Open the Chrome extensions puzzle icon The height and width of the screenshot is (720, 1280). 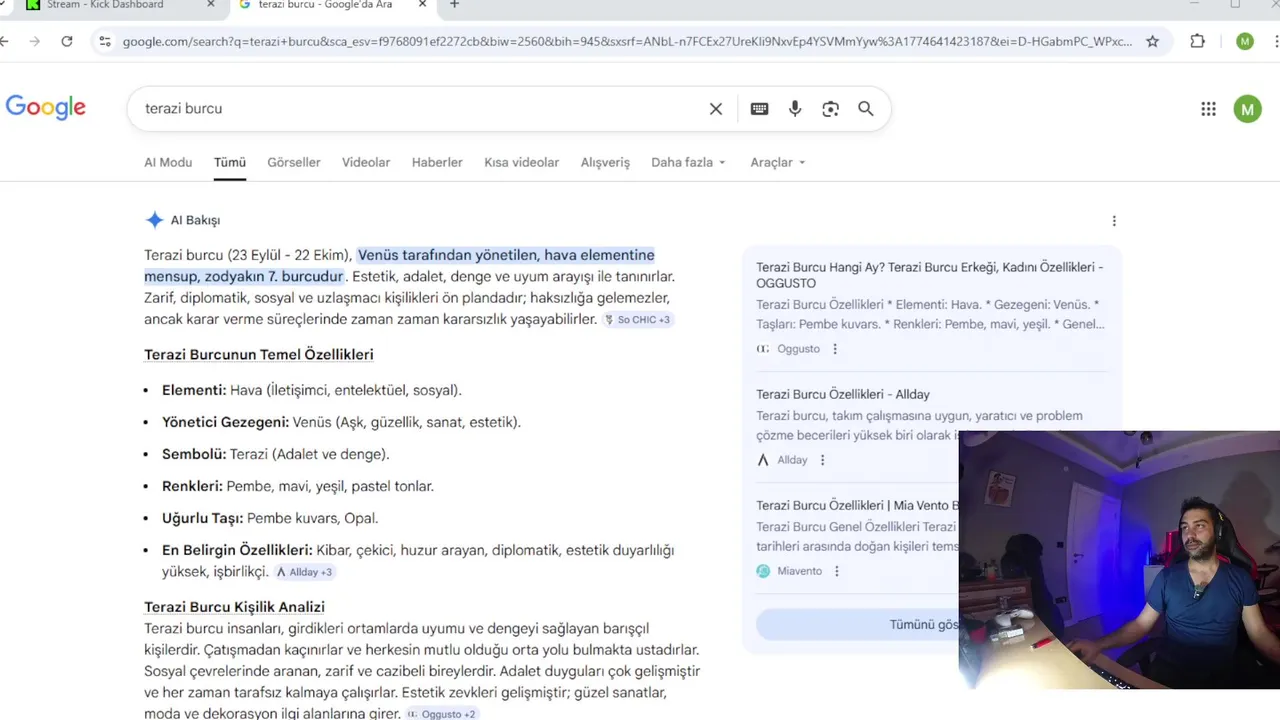pyautogui.click(x=1198, y=41)
